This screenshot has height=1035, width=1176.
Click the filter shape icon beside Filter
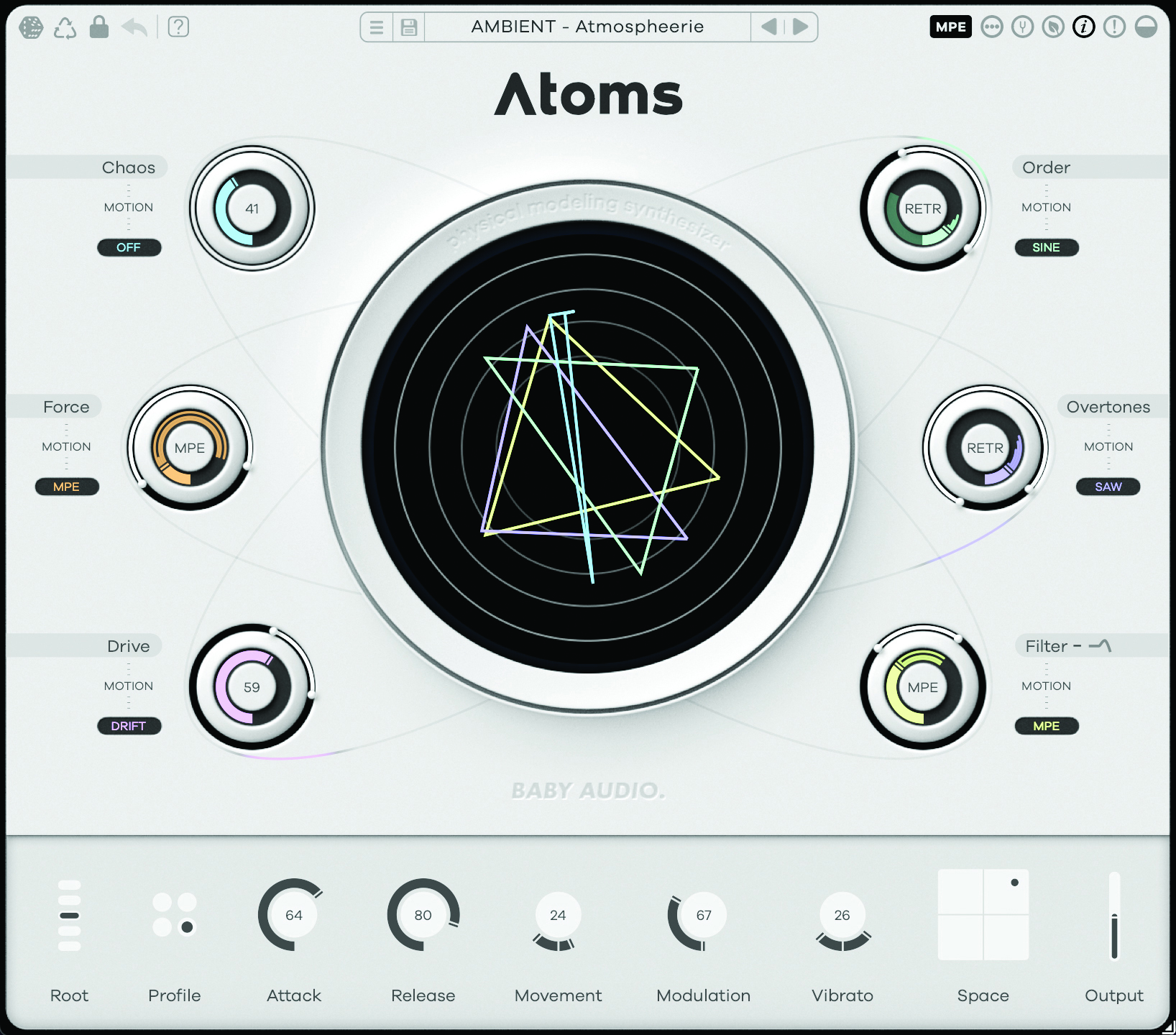pyautogui.click(x=1100, y=645)
